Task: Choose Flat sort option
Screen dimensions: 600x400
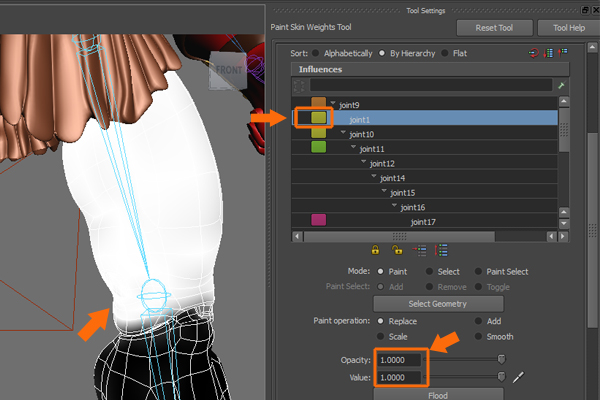Action: (445, 53)
